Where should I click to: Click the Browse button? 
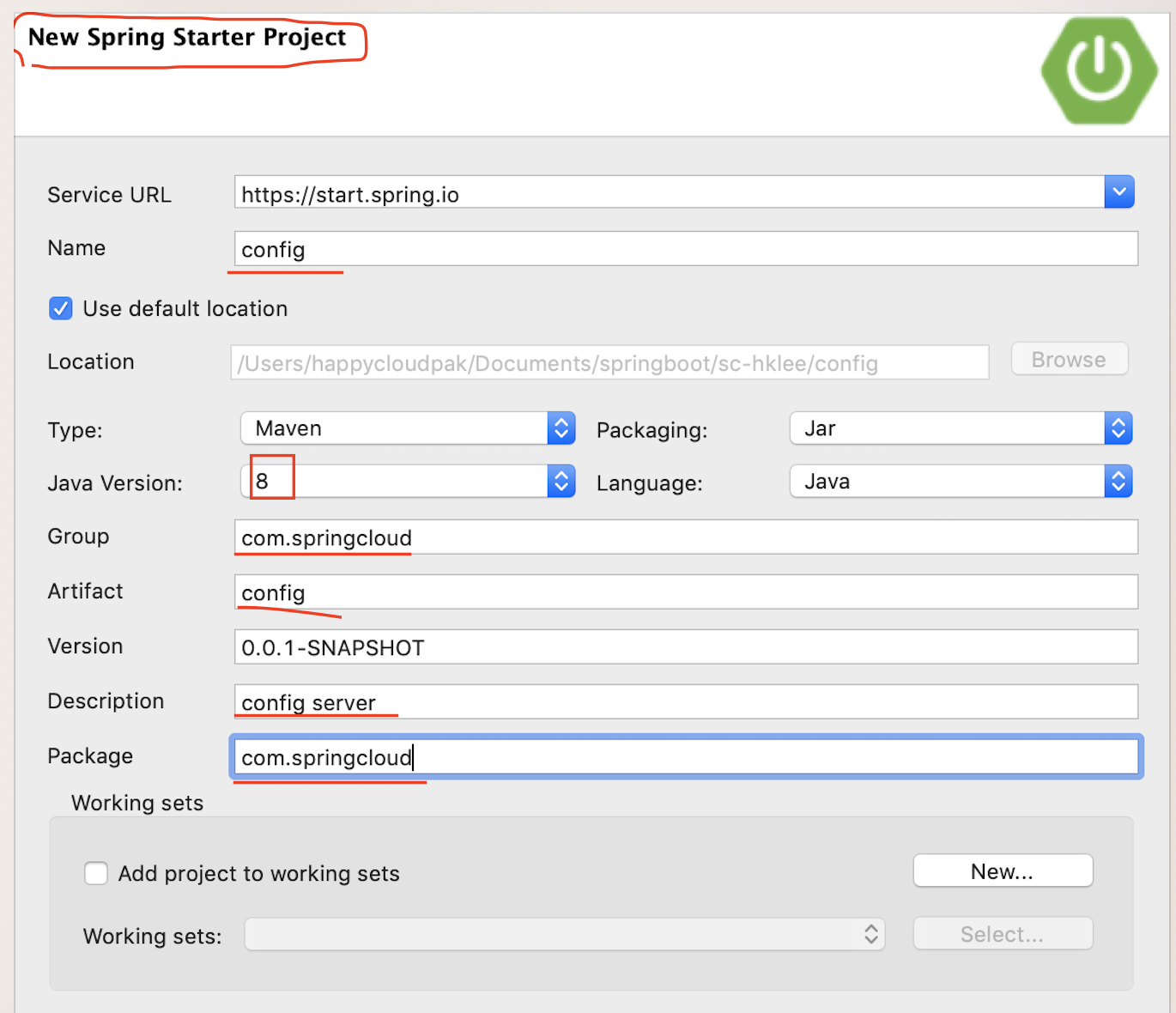pyautogui.click(x=1069, y=359)
